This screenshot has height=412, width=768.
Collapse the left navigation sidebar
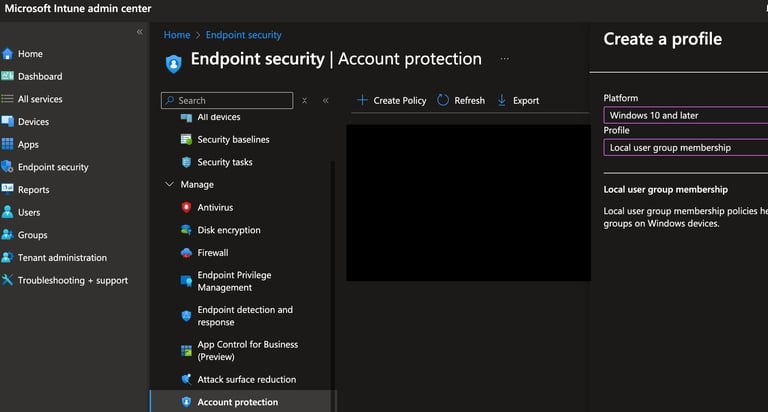pyautogui.click(x=140, y=32)
